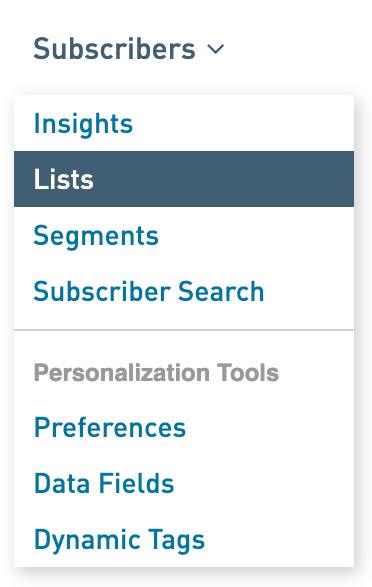Collapse the Subscribers dropdown menu
This screenshot has height=587, width=372.
[129, 49]
